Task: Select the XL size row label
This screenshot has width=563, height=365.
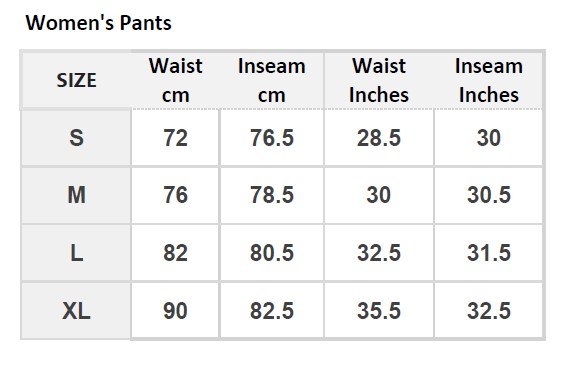Action: click(76, 310)
